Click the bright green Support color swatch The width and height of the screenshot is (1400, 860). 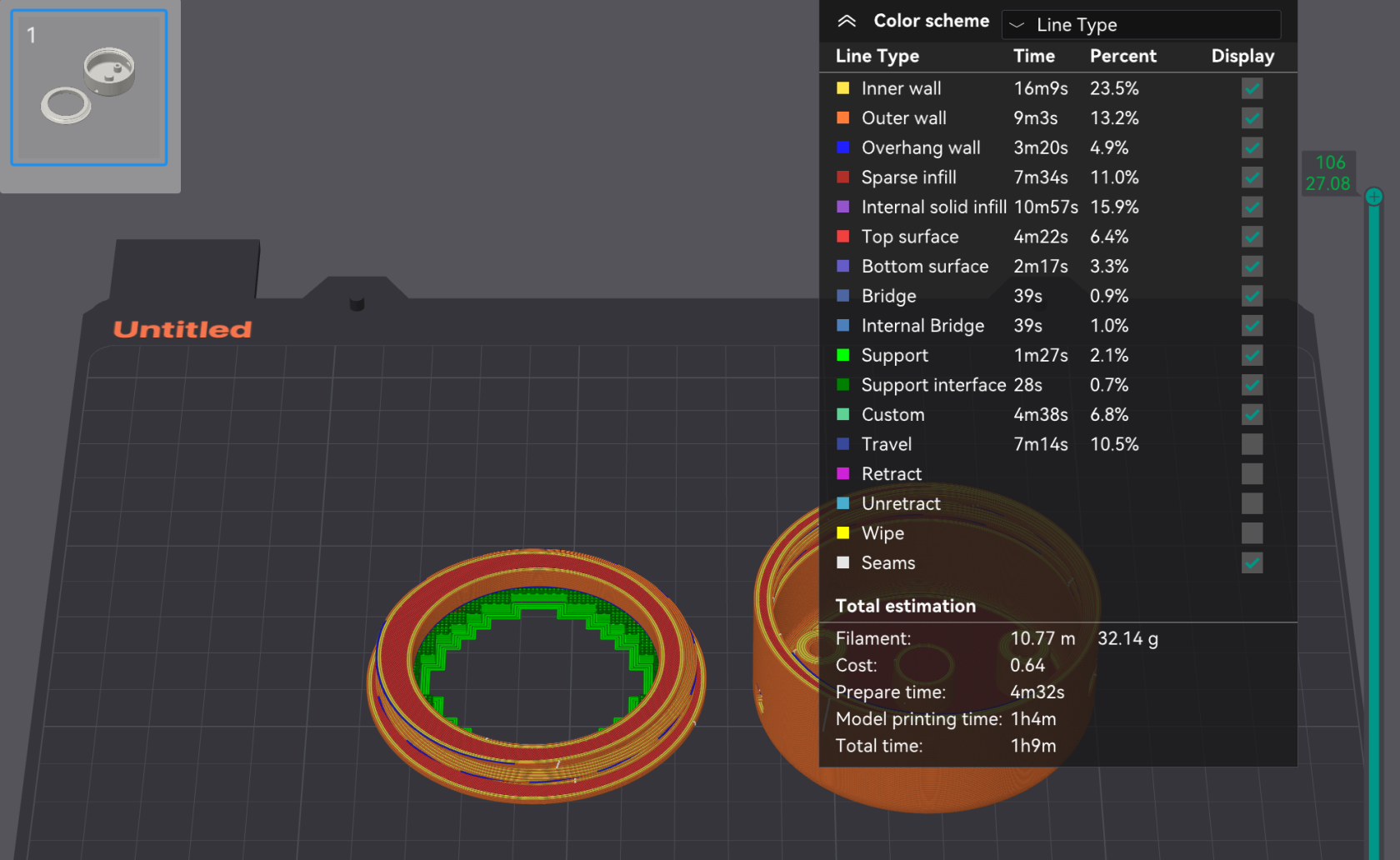[x=843, y=355]
